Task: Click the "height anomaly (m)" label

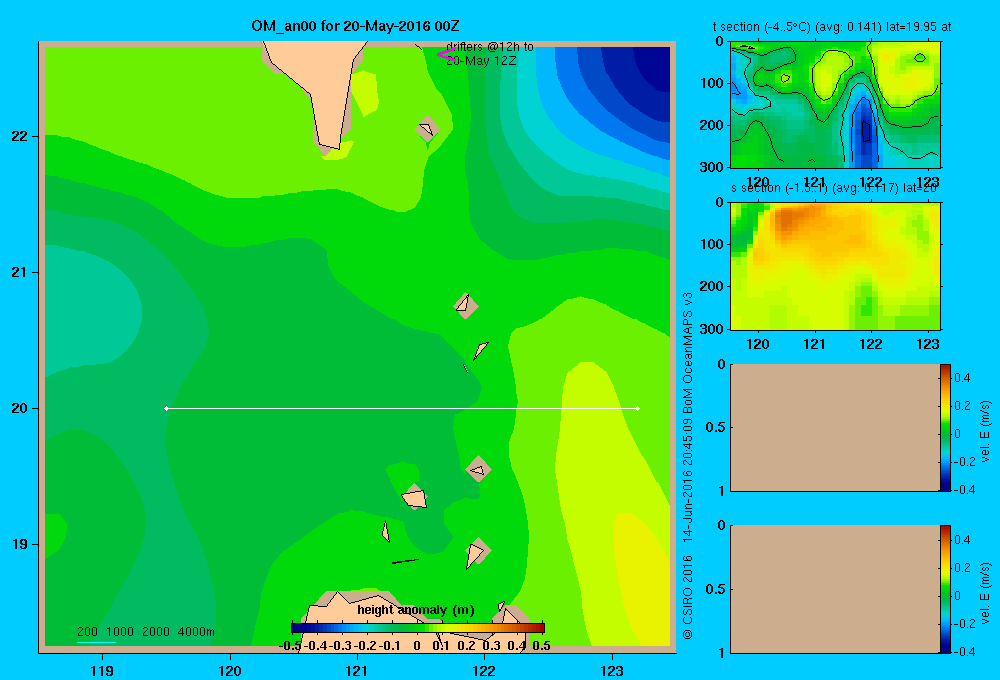Action: [416, 610]
